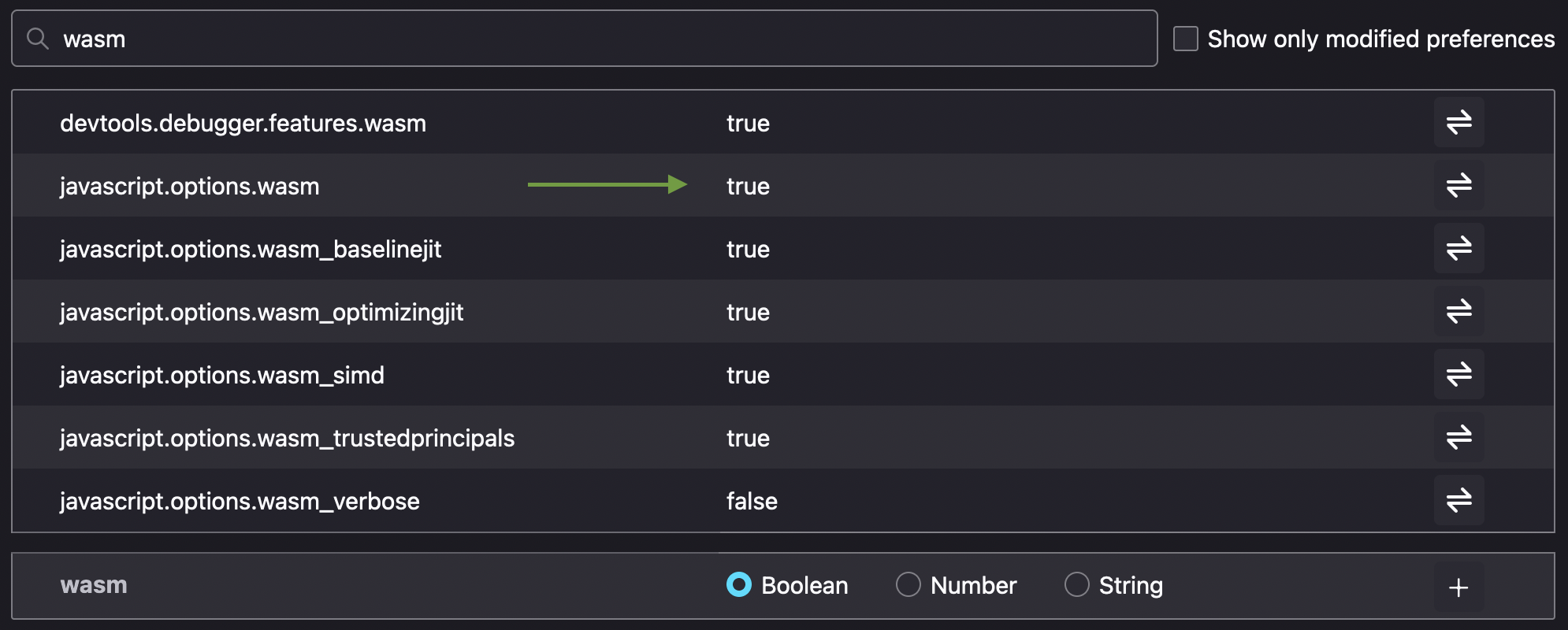Select the Boolean radio button
This screenshot has width=1568, height=630.
tap(739, 585)
